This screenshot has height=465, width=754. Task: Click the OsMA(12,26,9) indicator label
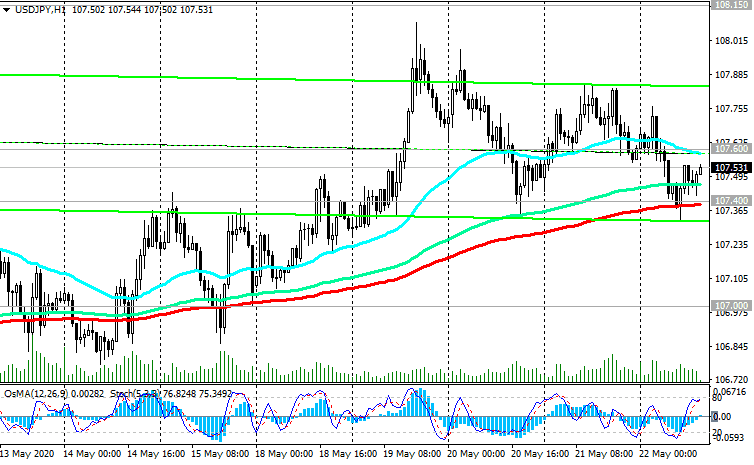pos(37,393)
